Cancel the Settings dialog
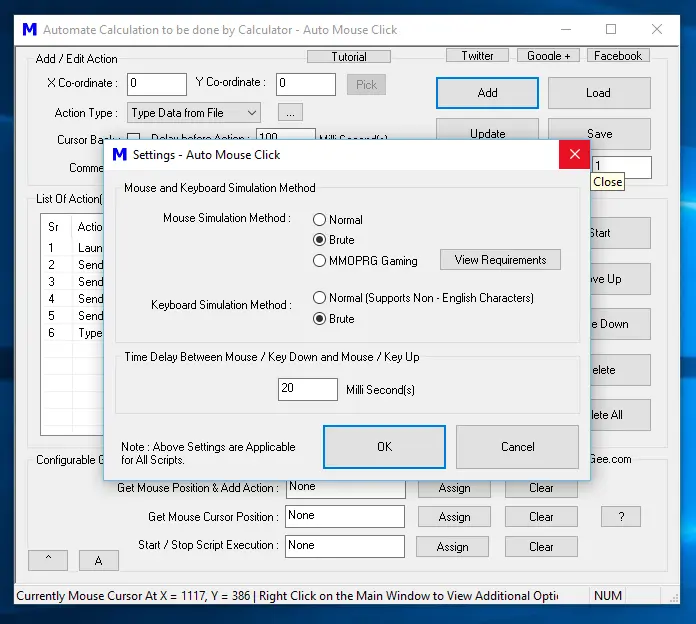This screenshot has width=696, height=624. (517, 447)
